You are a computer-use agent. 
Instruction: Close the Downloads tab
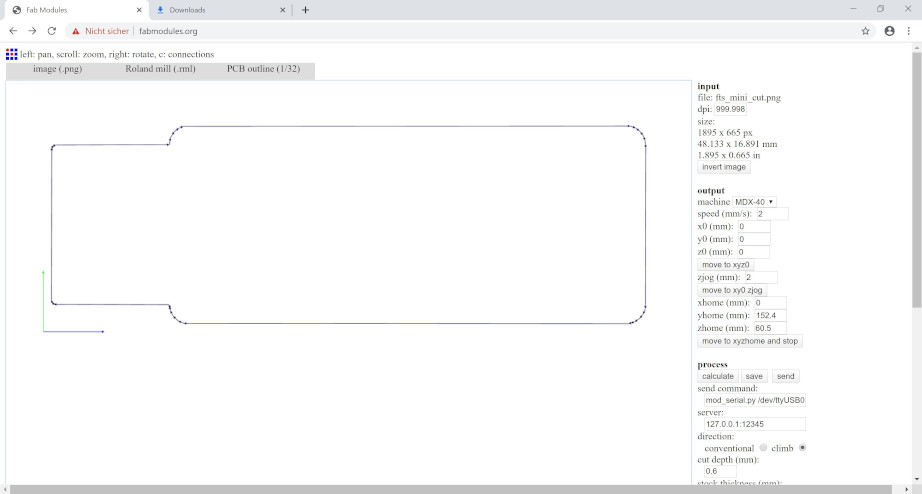pyautogui.click(x=283, y=10)
